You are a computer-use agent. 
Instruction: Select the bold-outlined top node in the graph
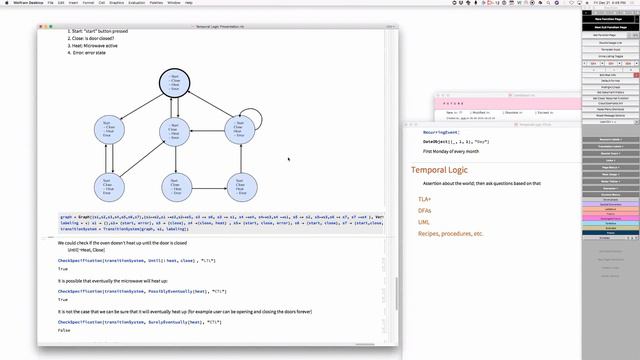[x=174, y=83]
